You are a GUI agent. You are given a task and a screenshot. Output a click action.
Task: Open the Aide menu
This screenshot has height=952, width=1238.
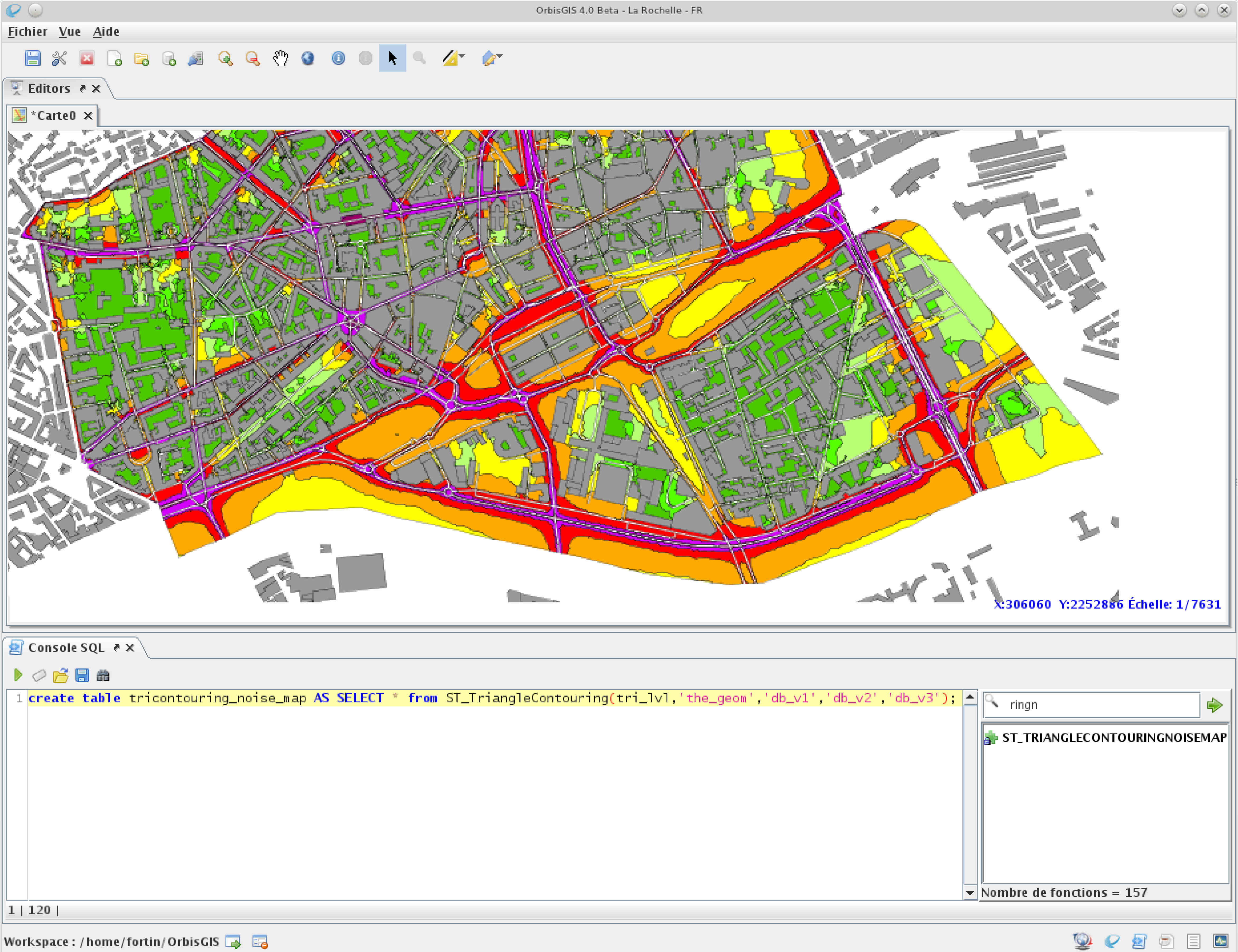pyautogui.click(x=106, y=32)
